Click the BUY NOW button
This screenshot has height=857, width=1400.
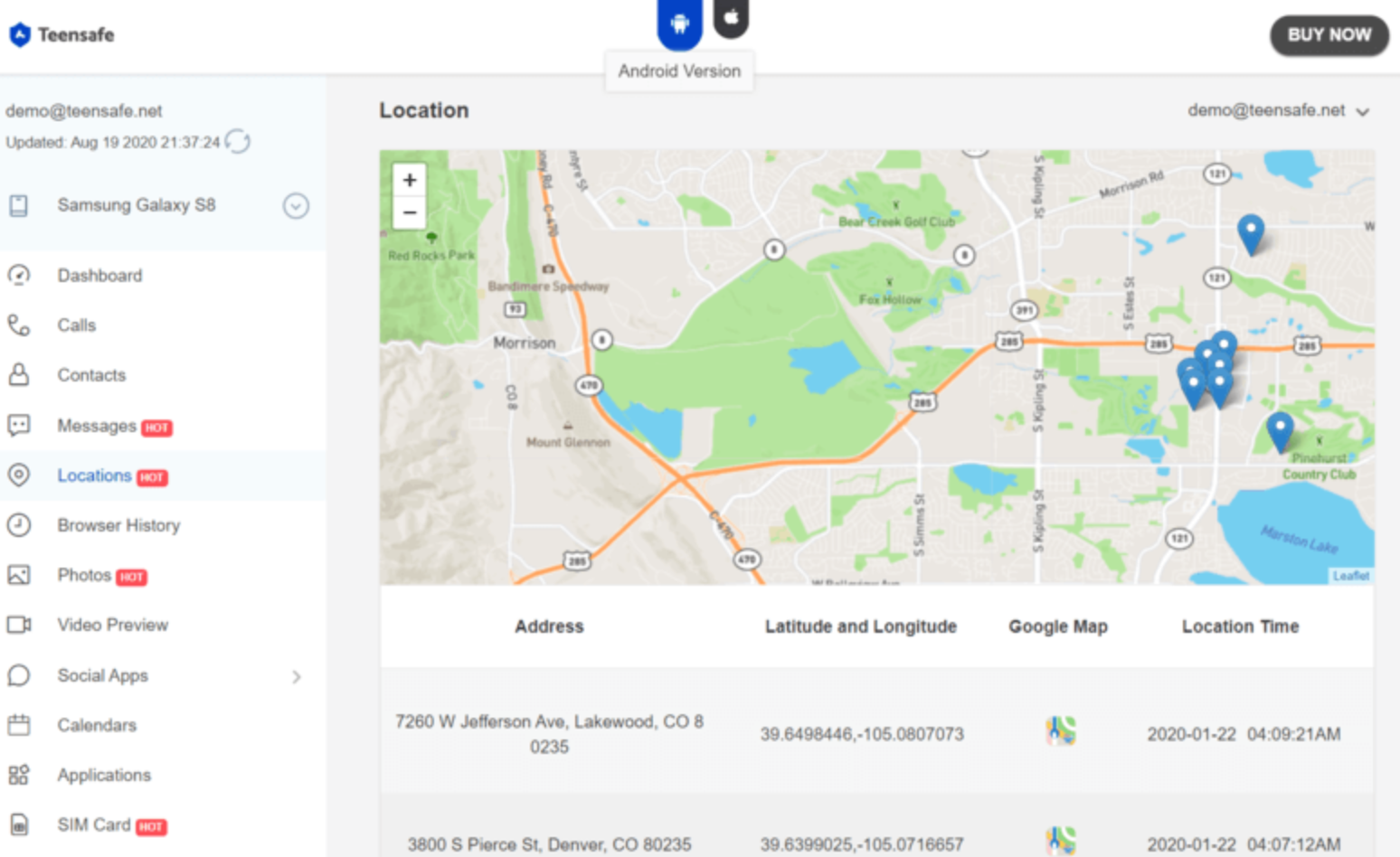coord(1329,35)
